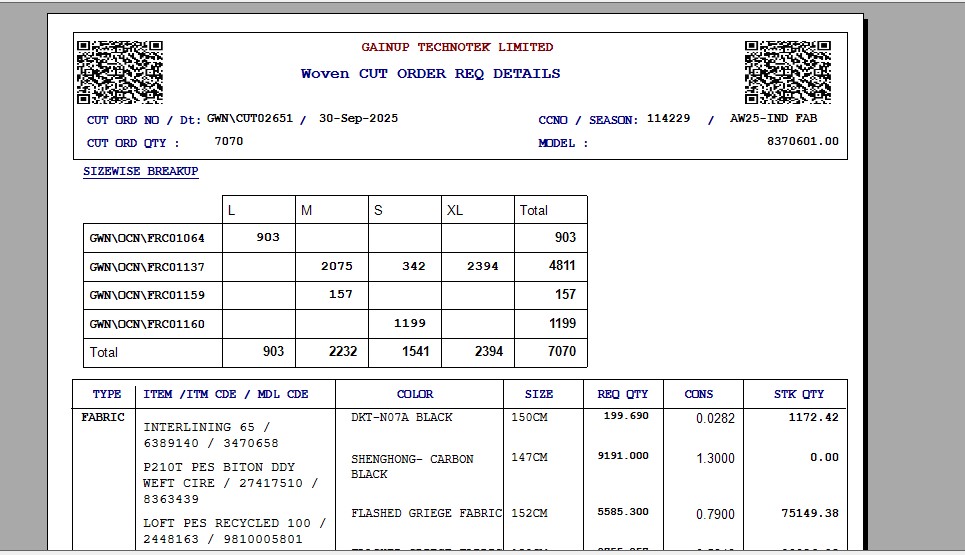Click the top-left QR code
965x555 pixels.
pos(119,72)
